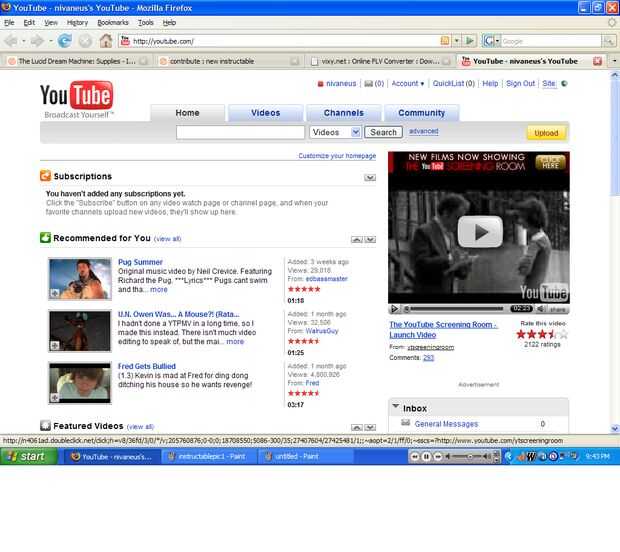Pause via taskbar media pause button

tap(426, 457)
